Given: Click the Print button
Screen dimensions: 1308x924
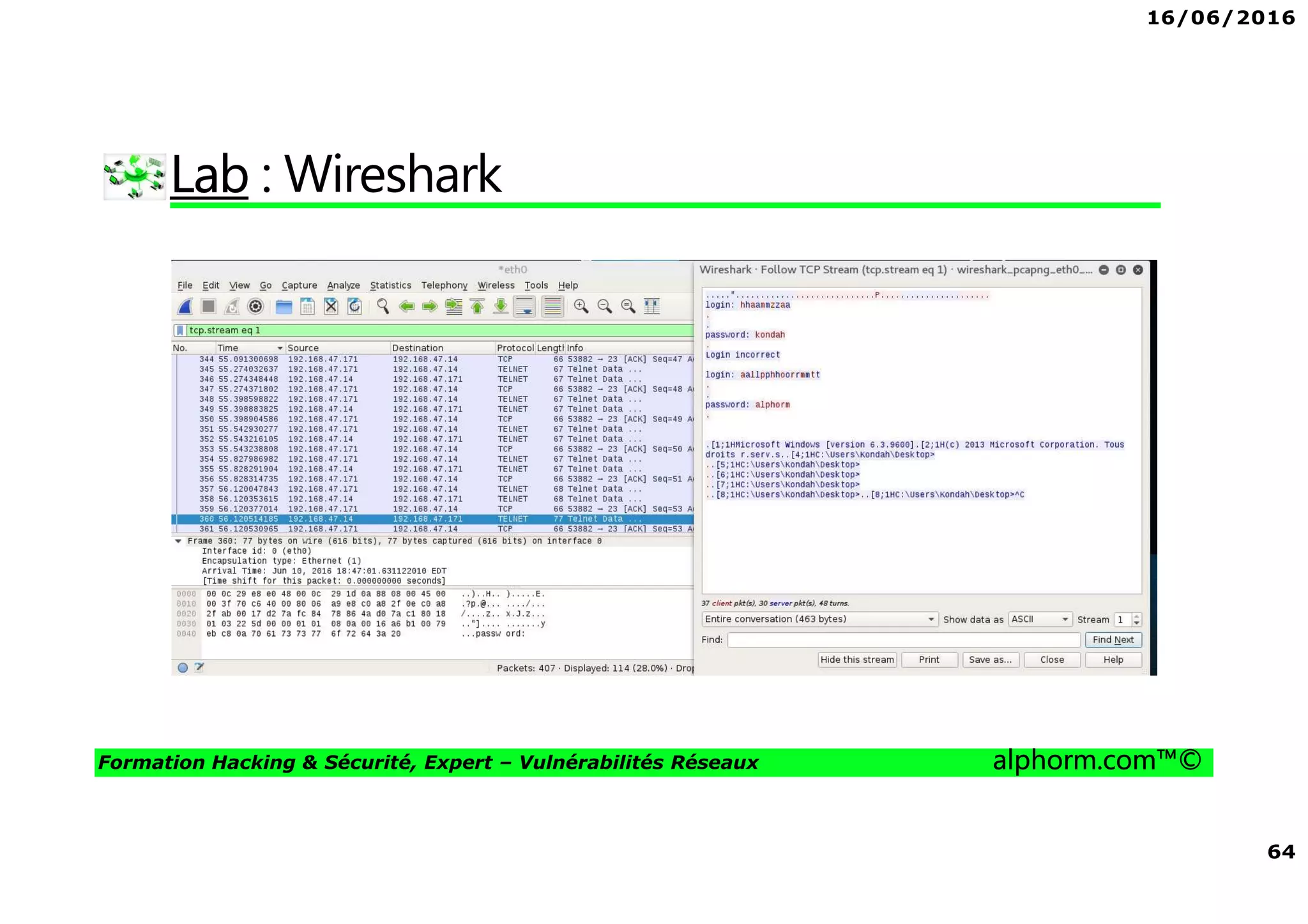Looking at the screenshot, I should pos(929,660).
